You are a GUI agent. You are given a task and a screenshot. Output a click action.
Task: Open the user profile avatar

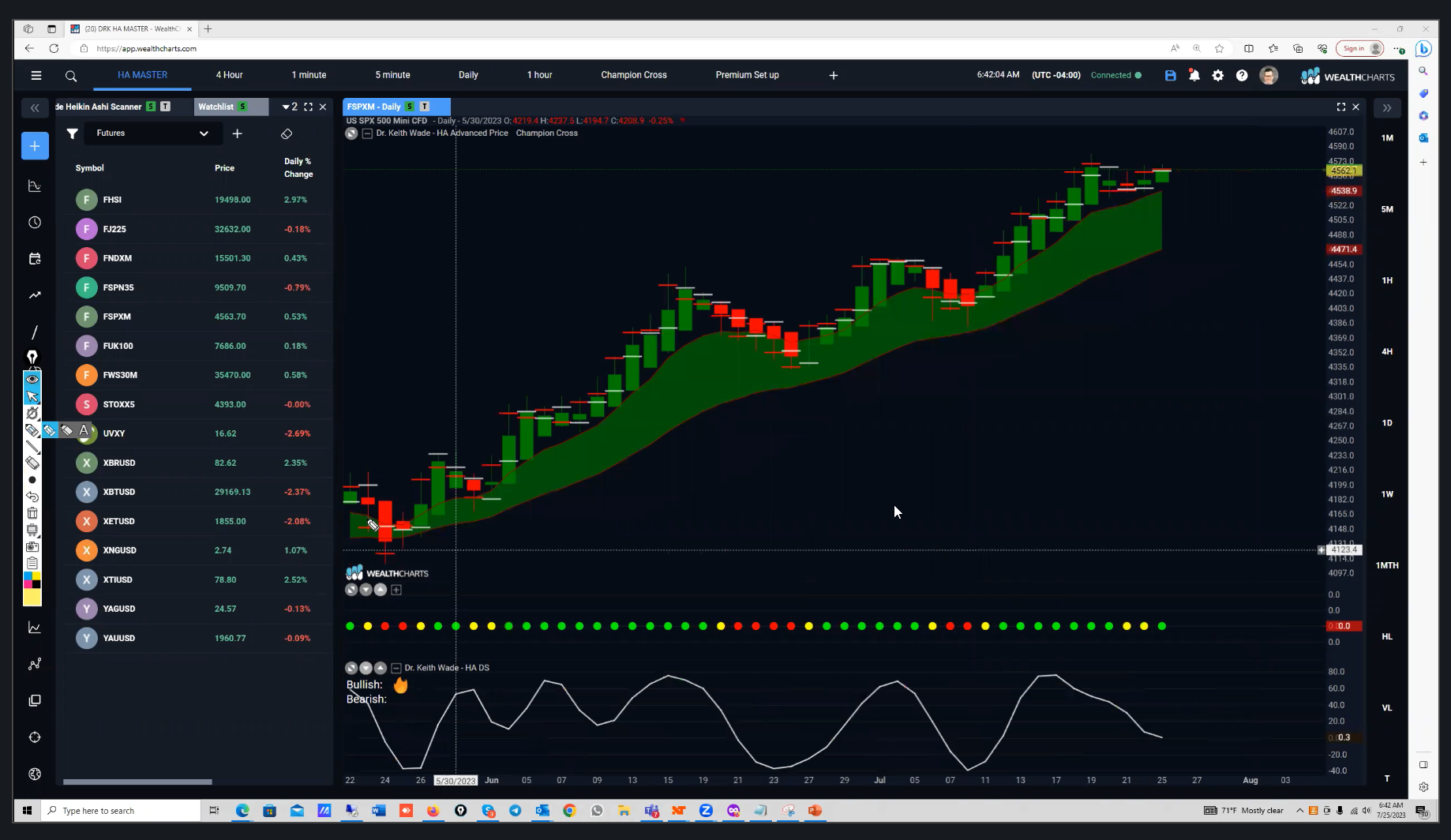tap(1269, 76)
